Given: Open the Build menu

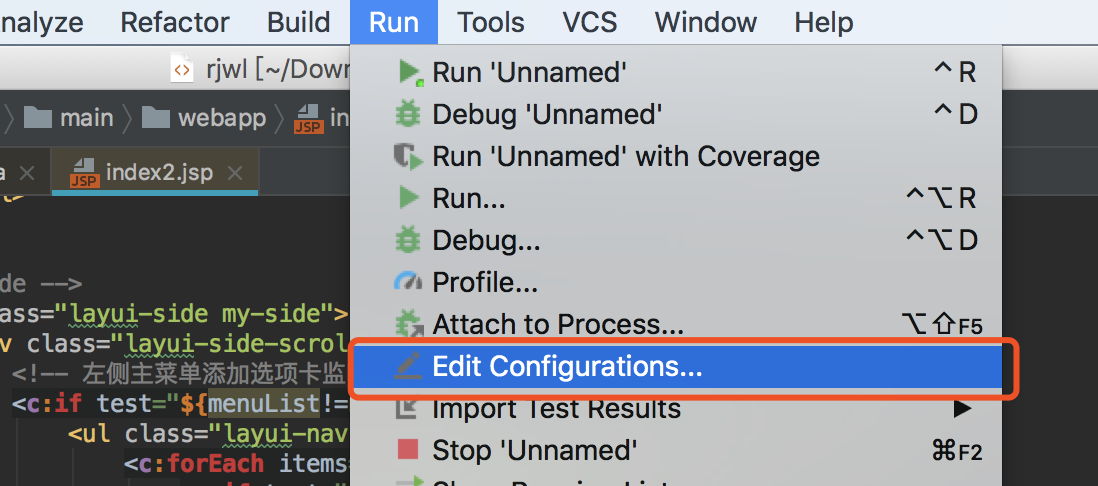Looking at the screenshot, I should 298,22.
